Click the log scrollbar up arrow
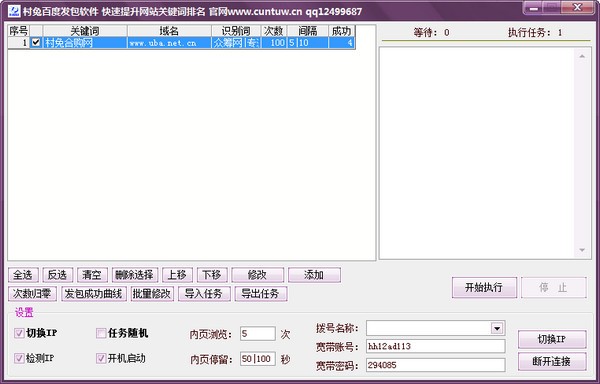The width and height of the screenshot is (600, 384). (582, 56)
